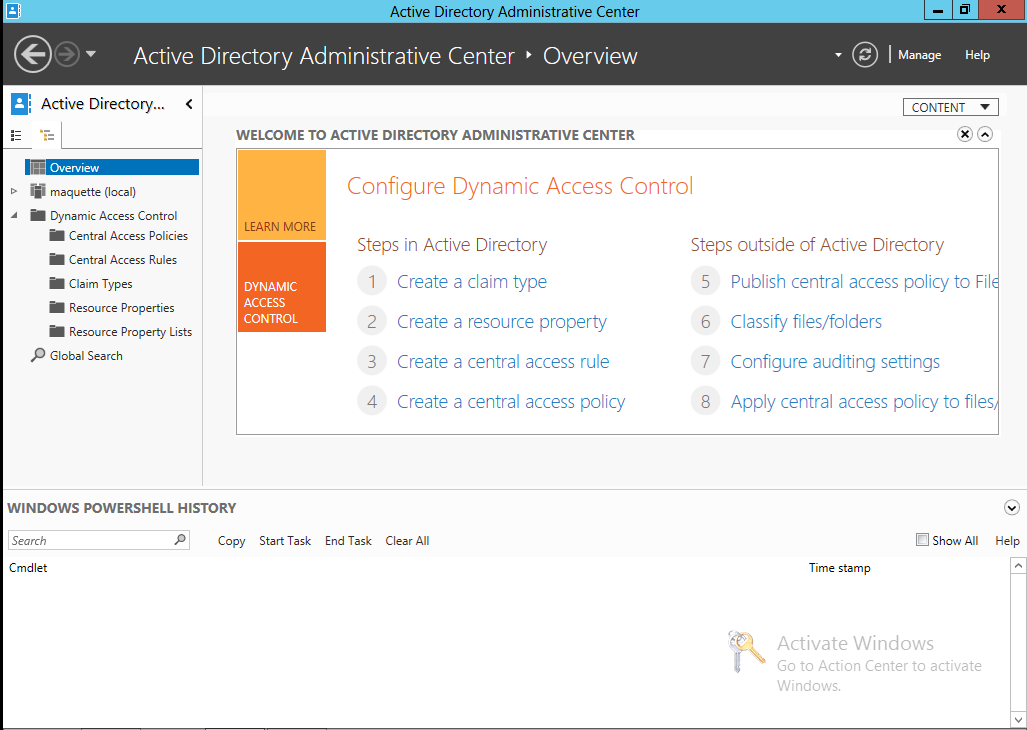Collapse the navigation pane chevron
The width and height of the screenshot is (1027, 730).
point(189,103)
